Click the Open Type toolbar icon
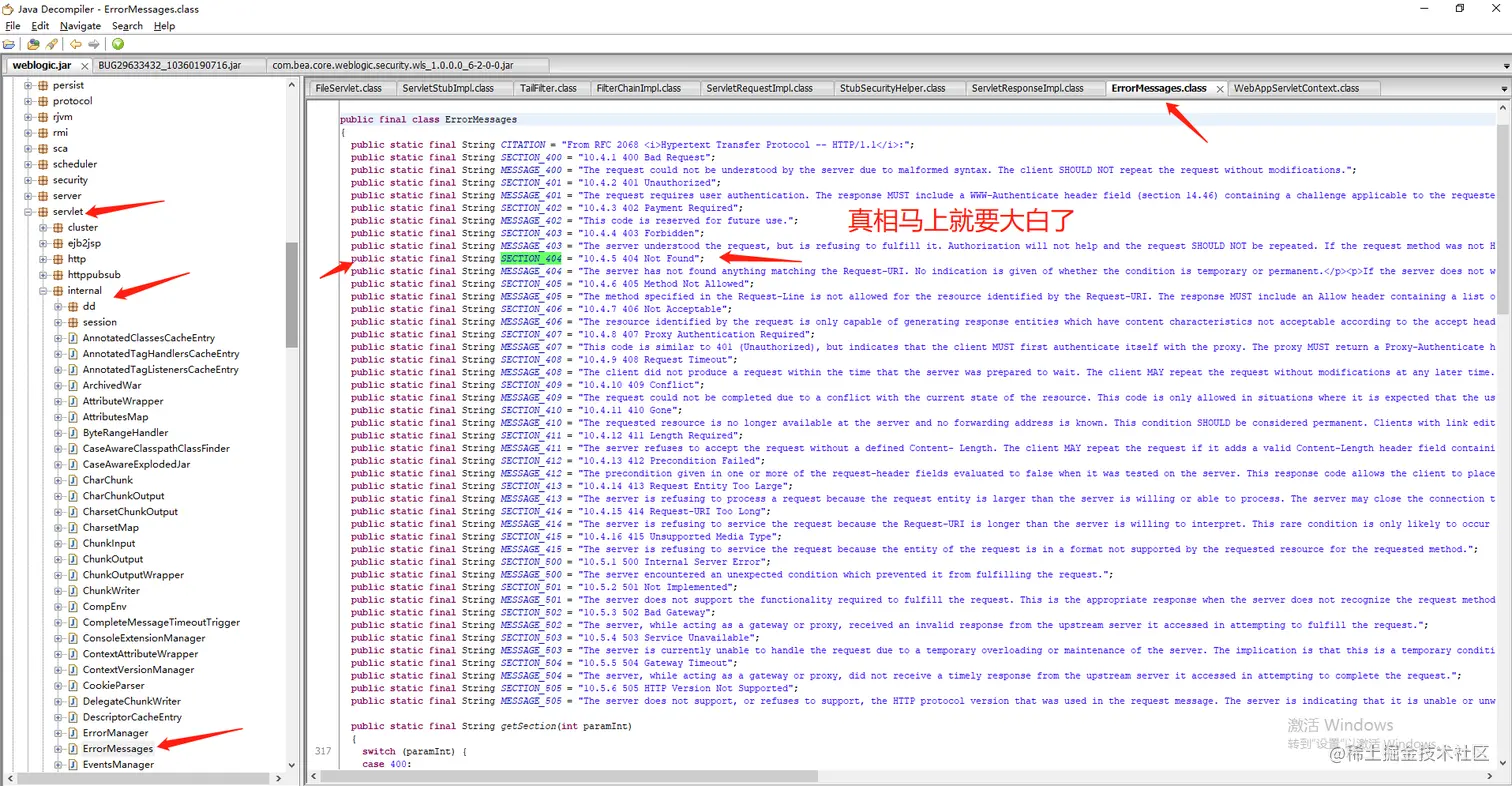 pos(32,43)
